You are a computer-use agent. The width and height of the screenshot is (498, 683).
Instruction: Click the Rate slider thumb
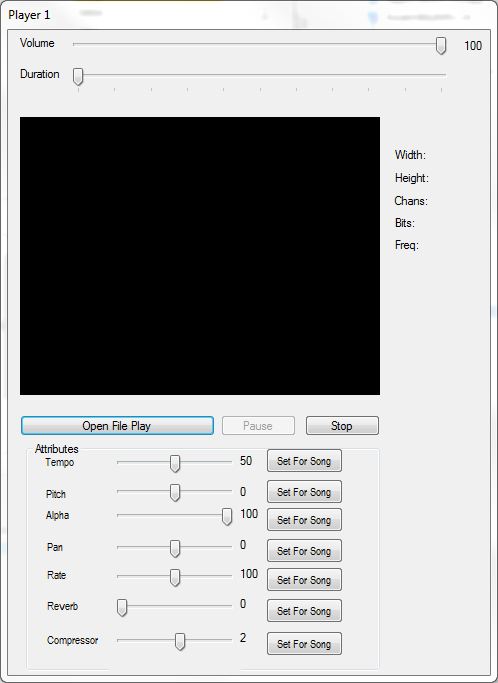(175, 578)
